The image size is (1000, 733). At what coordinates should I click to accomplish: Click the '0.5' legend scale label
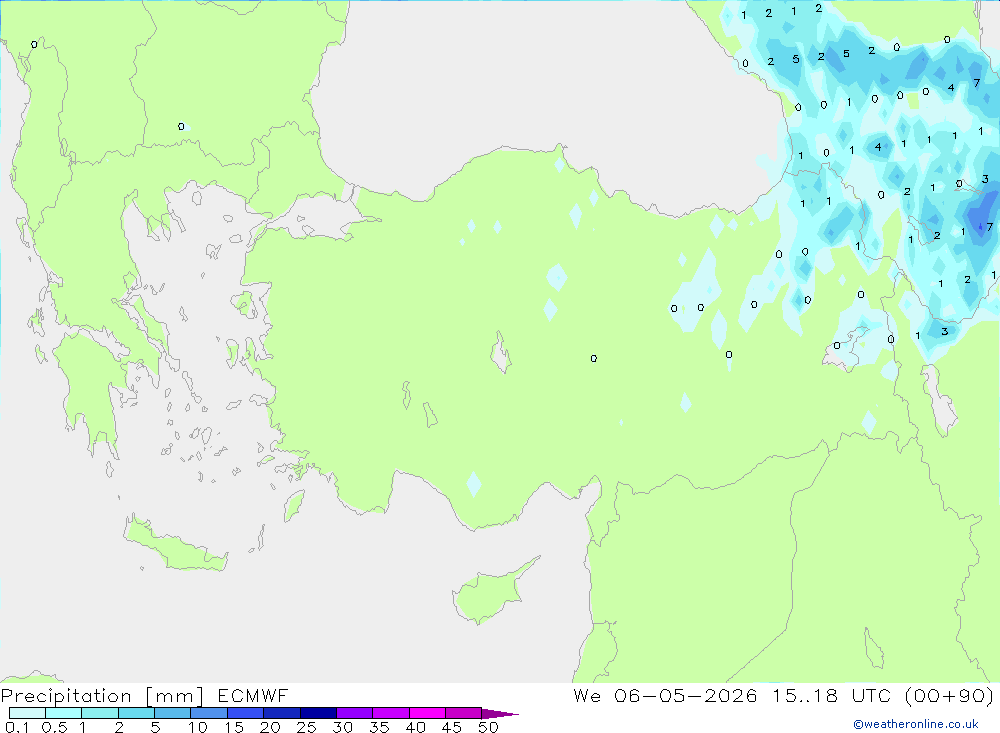point(54,727)
